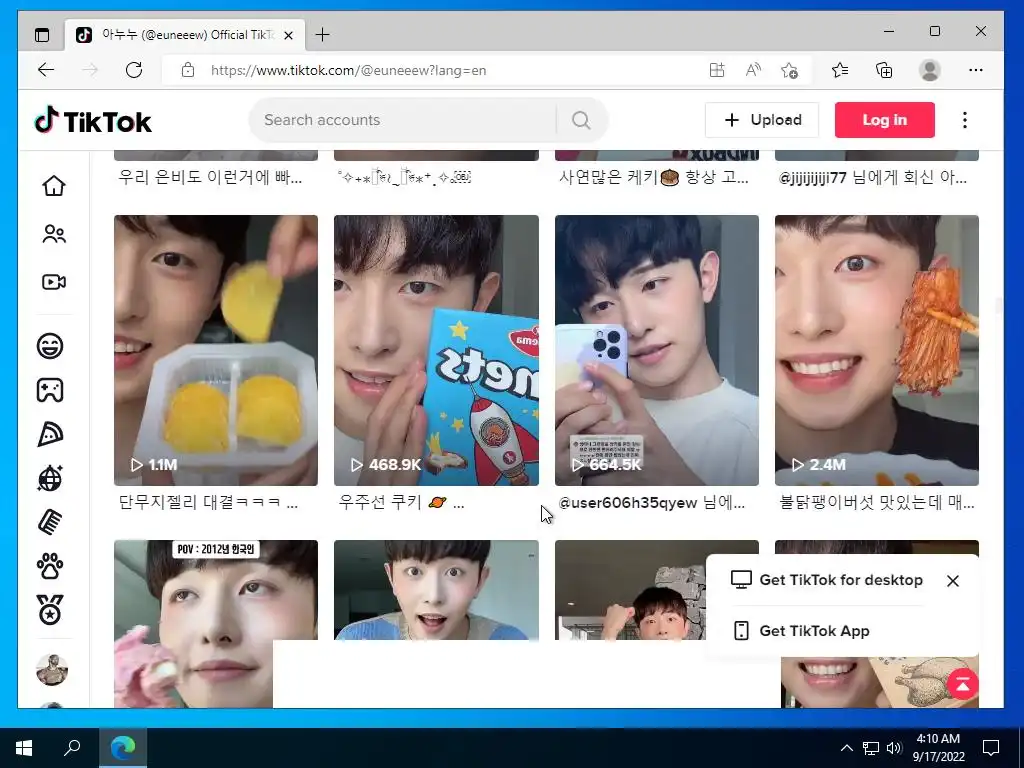This screenshot has width=1024, height=768.
Task: Open the LIVE camera icon in sidebar
Action: [x=54, y=282]
